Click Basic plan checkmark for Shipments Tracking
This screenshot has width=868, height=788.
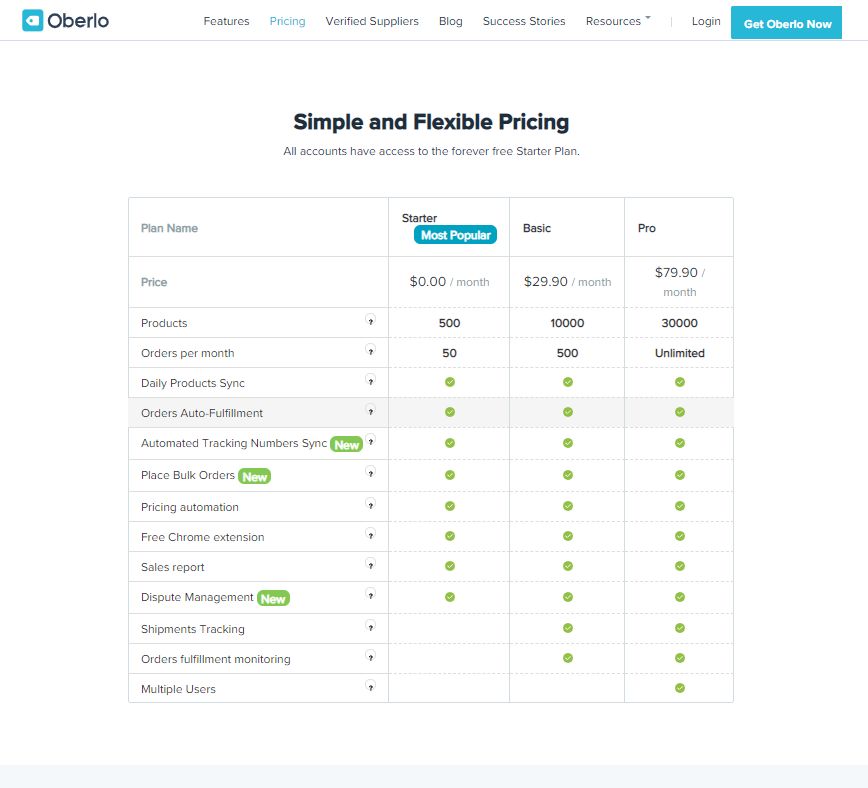tap(568, 628)
